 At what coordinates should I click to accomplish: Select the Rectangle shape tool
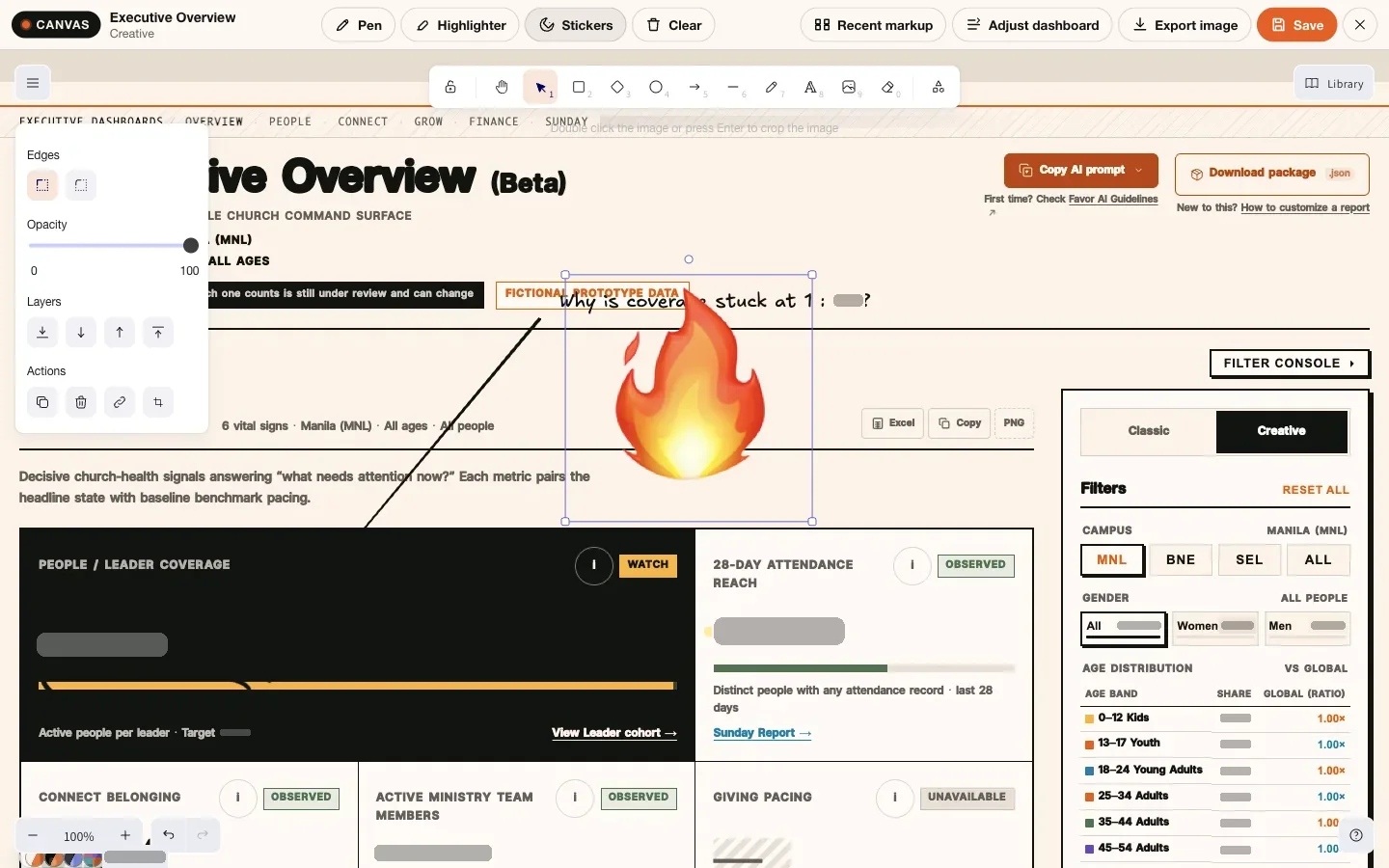[x=579, y=87]
